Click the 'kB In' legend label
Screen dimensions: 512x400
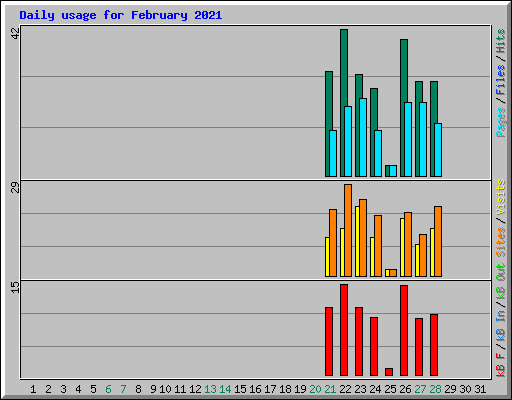pyautogui.click(x=501, y=325)
